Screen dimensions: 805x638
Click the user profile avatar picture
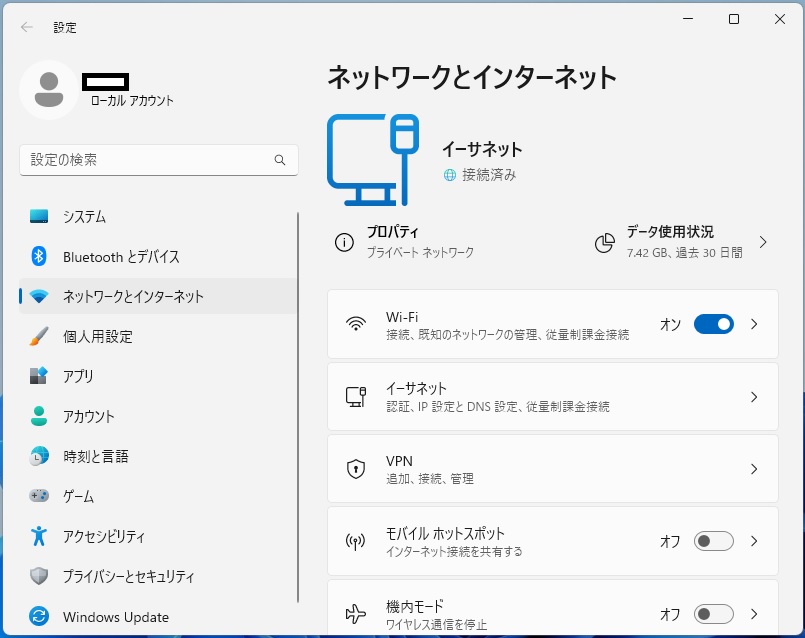[49, 90]
